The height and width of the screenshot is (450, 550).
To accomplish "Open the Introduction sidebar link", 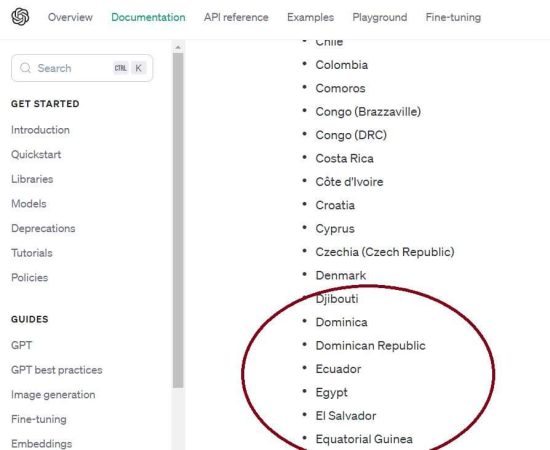I will point(40,130).
